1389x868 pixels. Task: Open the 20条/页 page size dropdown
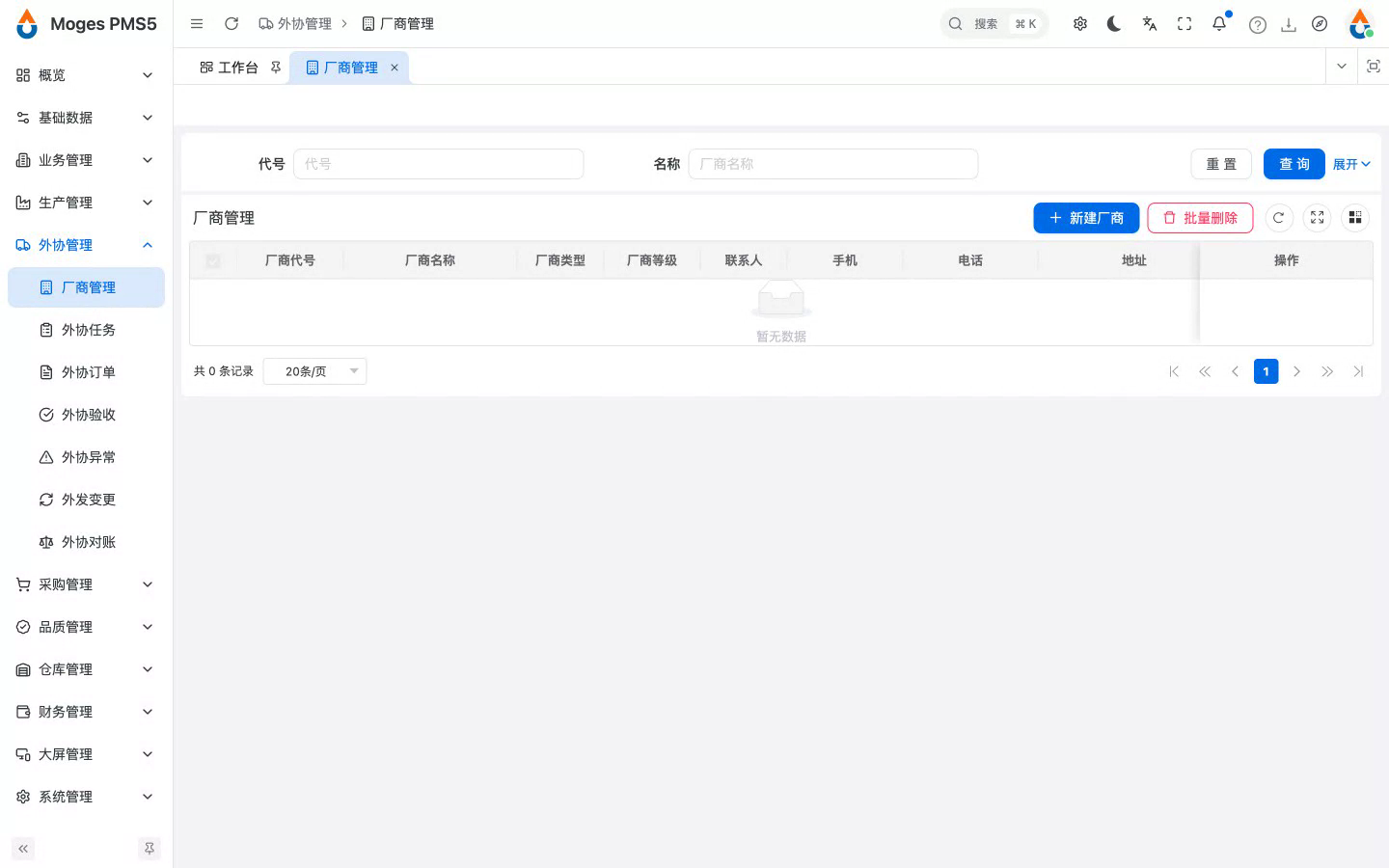[x=315, y=371]
